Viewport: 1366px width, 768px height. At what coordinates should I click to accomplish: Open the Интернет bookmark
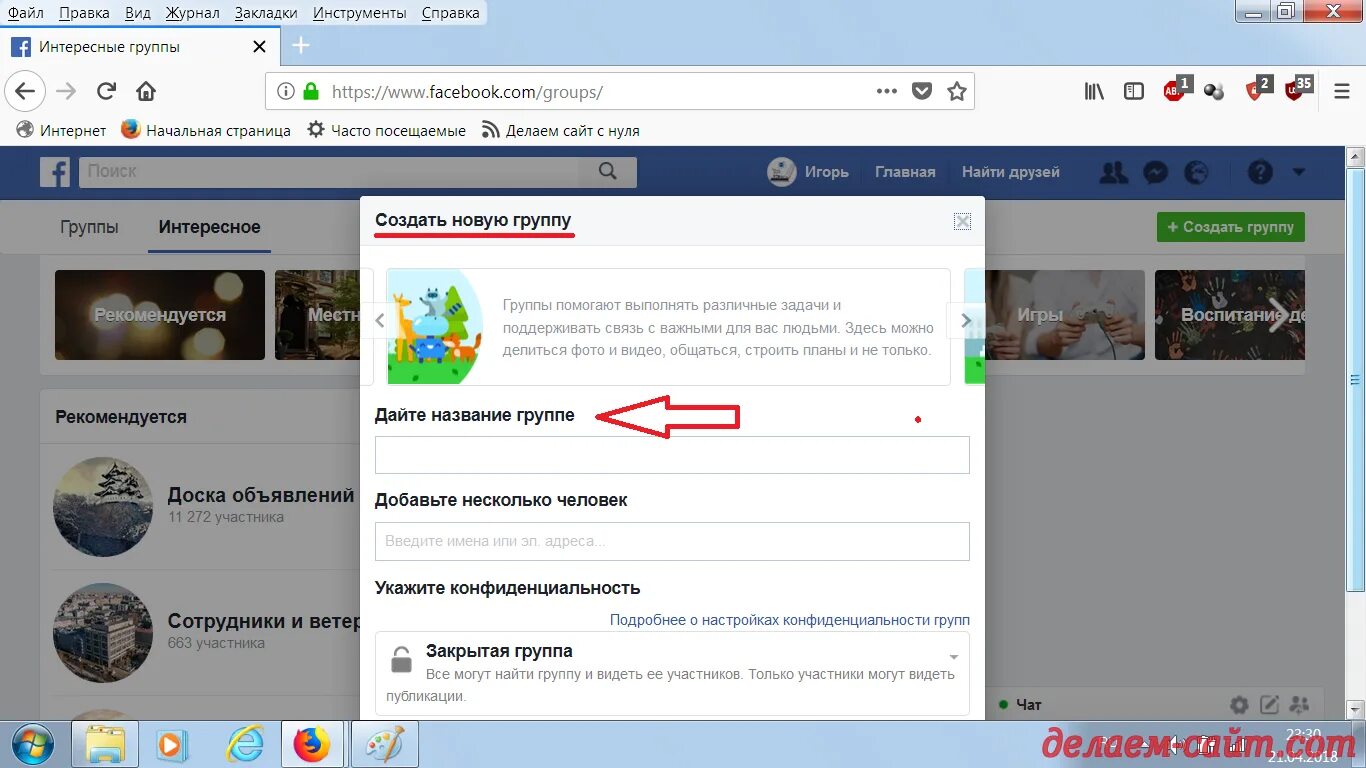(x=62, y=130)
